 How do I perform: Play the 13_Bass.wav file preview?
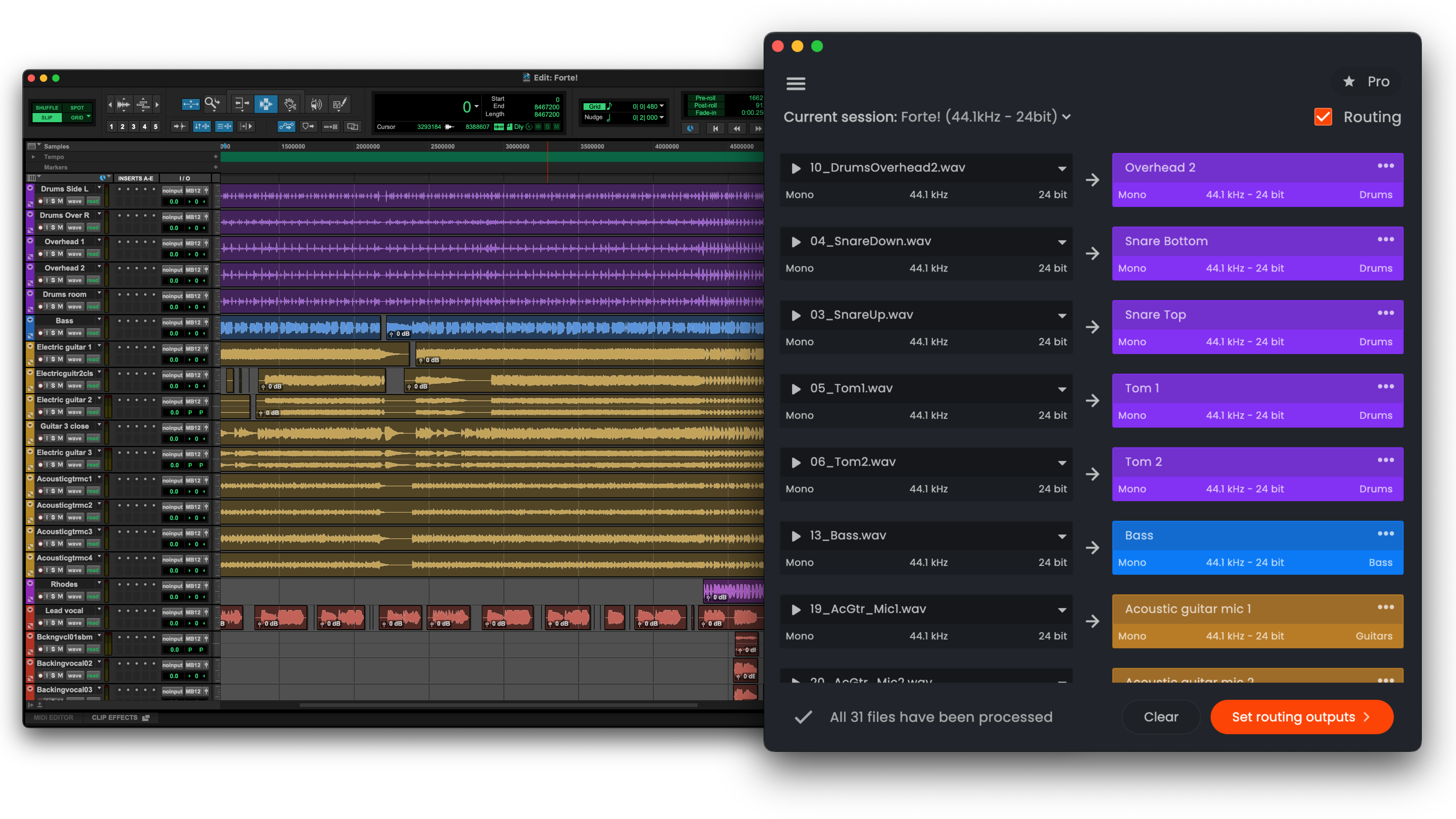click(796, 536)
